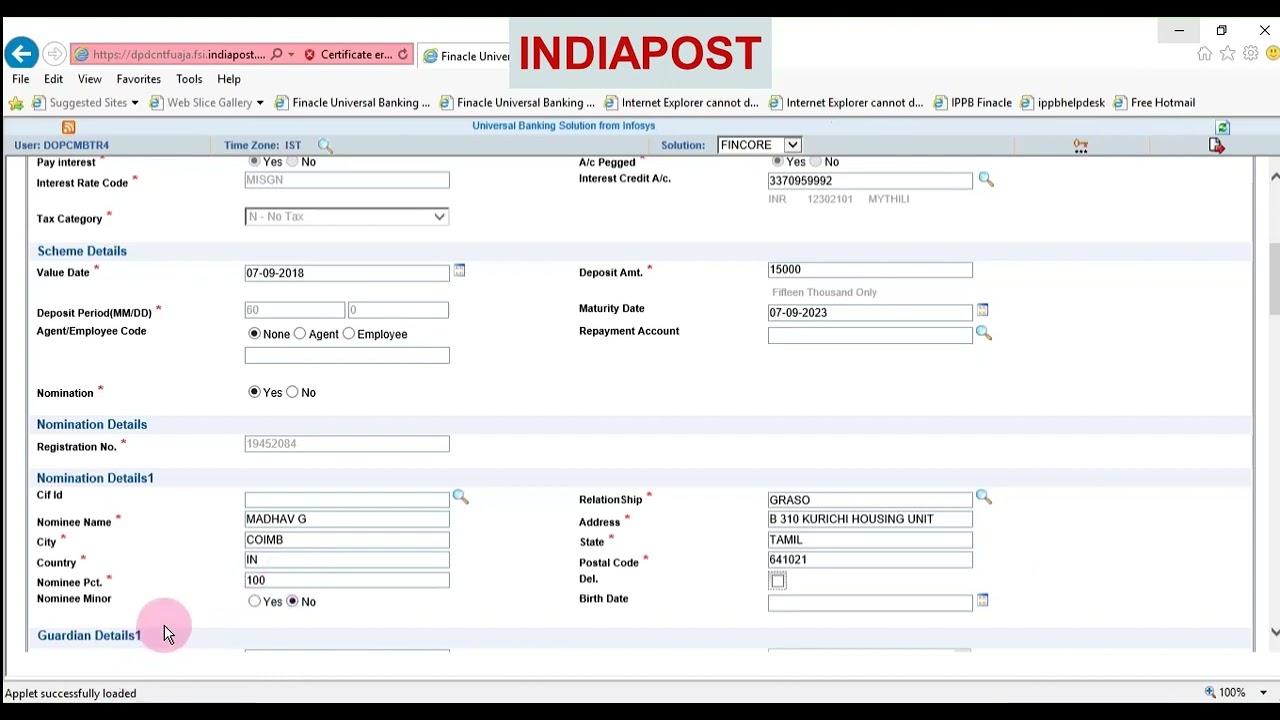Open the Value Date calendar picker

tap(459, 271)
